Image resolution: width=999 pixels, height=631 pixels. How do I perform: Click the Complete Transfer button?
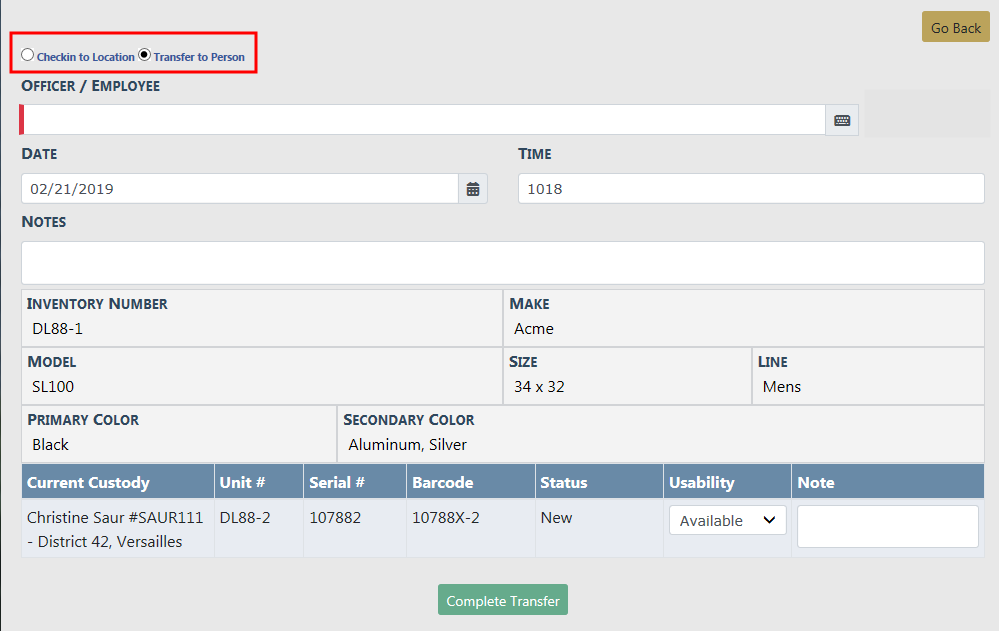(x=503, y=600)
